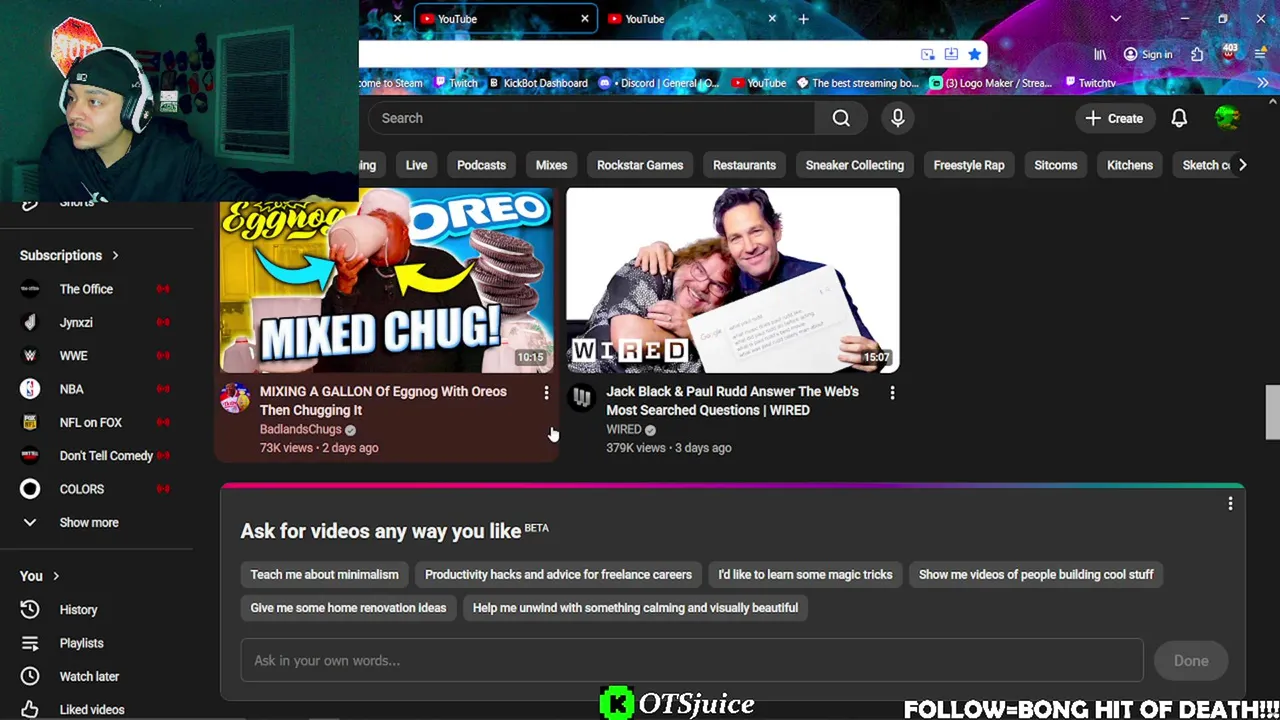This screenshot has width=1280, height=720.
Task: Click the Done button
Action: pyautogui.click(x=1191, y=660)
